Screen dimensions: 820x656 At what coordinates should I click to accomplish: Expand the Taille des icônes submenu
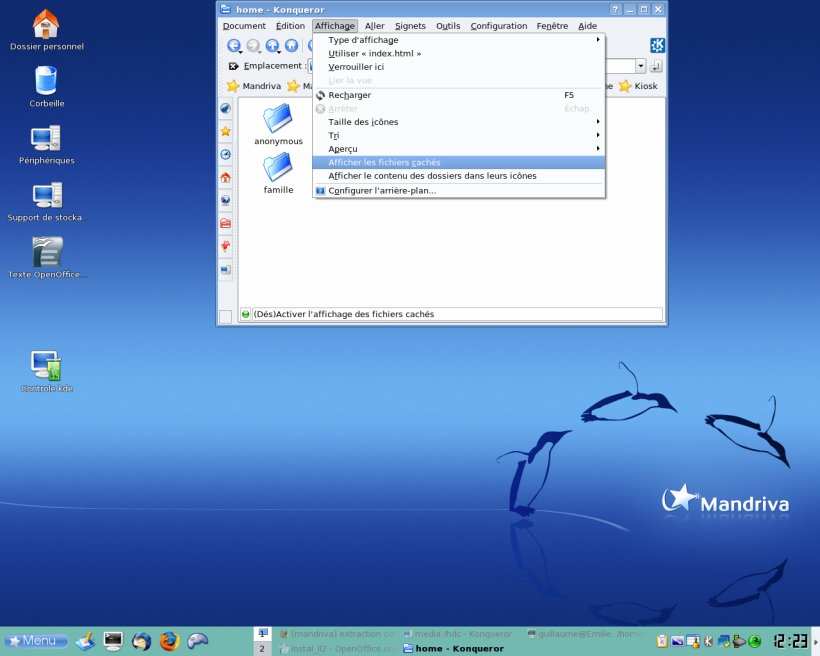pyautogui.click(x=459, y=122)
